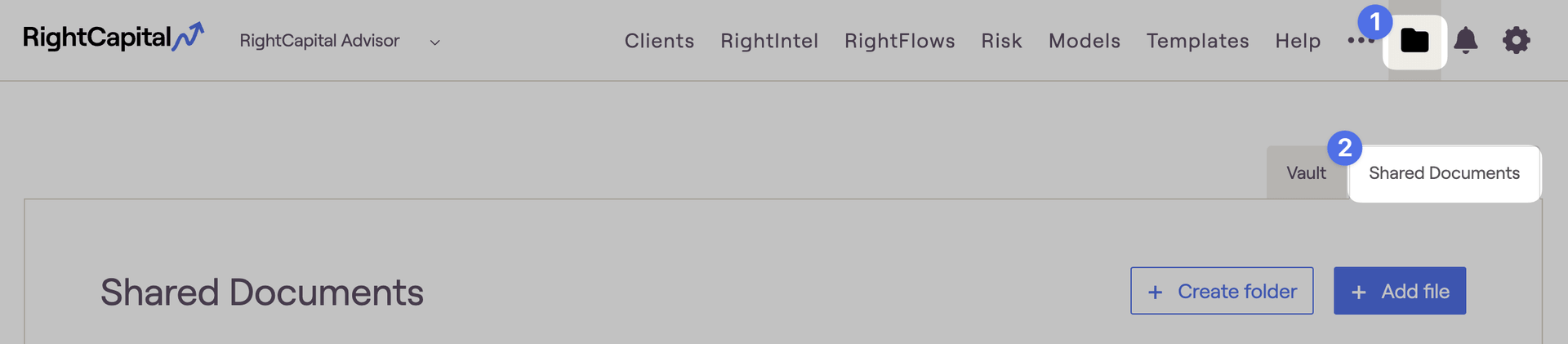1568x344 pixels.
Task: Click the plus icon on Create folder
Action: (1156, 292)
